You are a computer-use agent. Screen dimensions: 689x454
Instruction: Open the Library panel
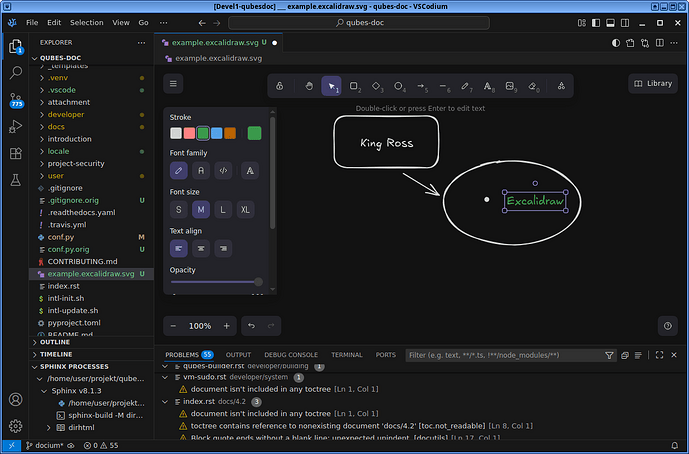651,84
